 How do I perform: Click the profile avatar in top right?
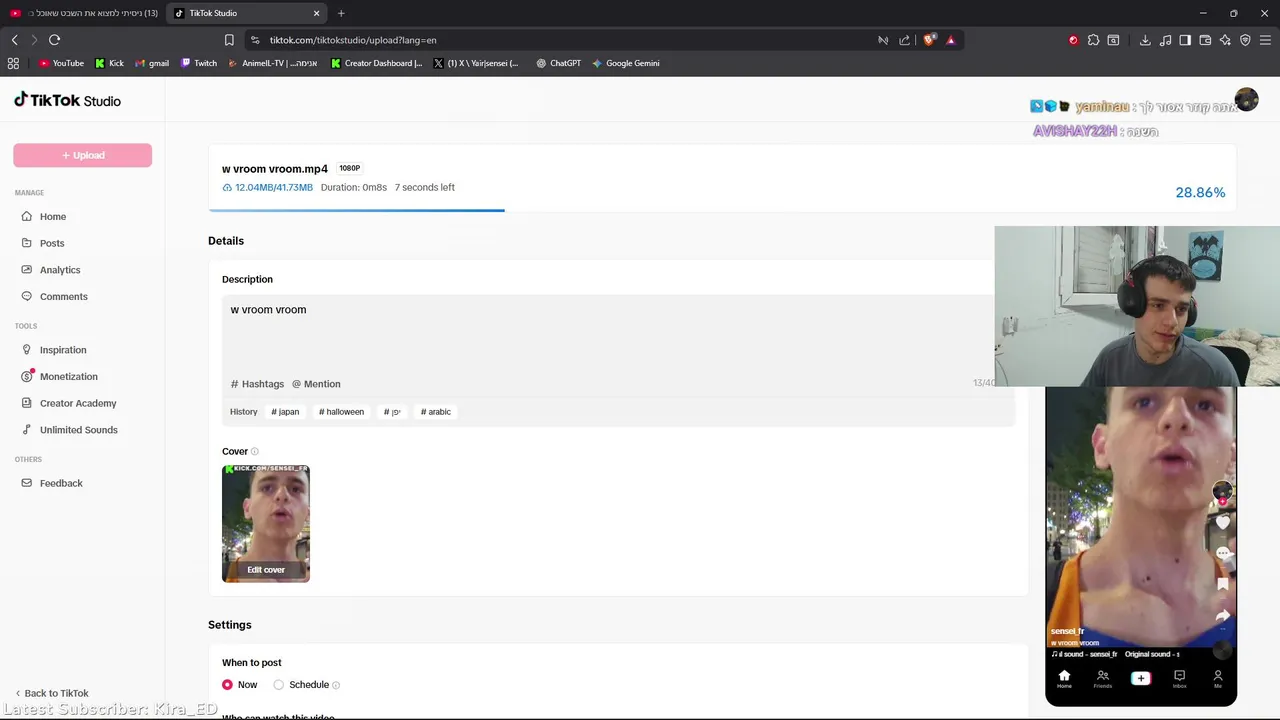(x=1246, y=100)
